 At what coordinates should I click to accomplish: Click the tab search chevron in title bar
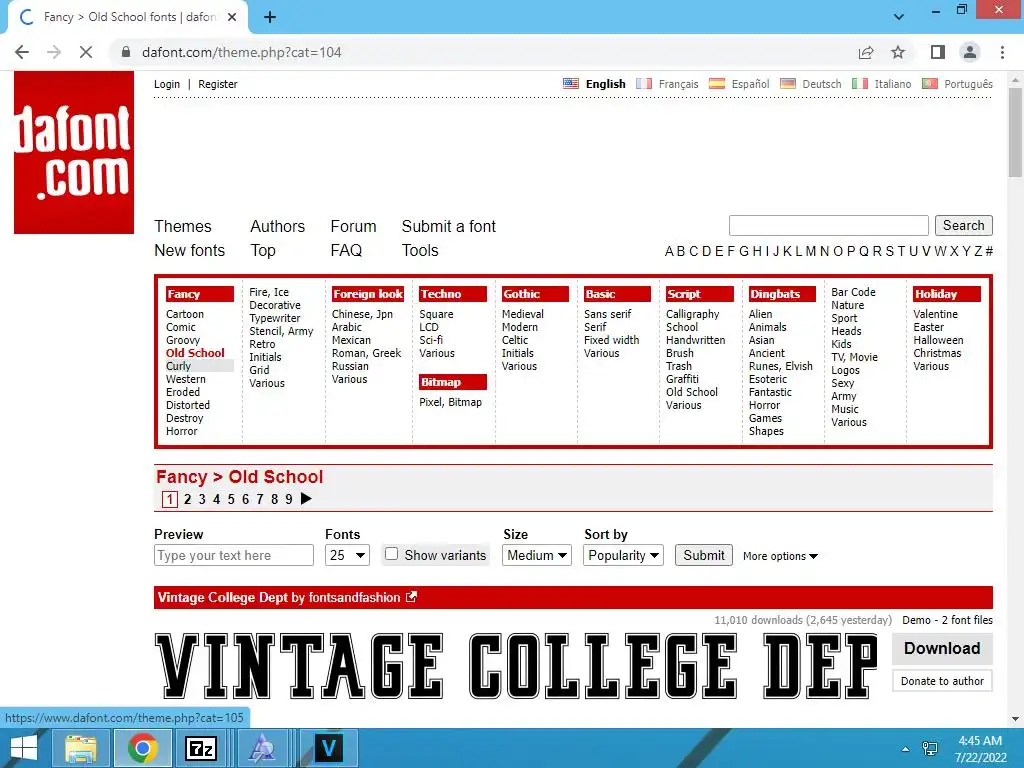coord(899,17)
